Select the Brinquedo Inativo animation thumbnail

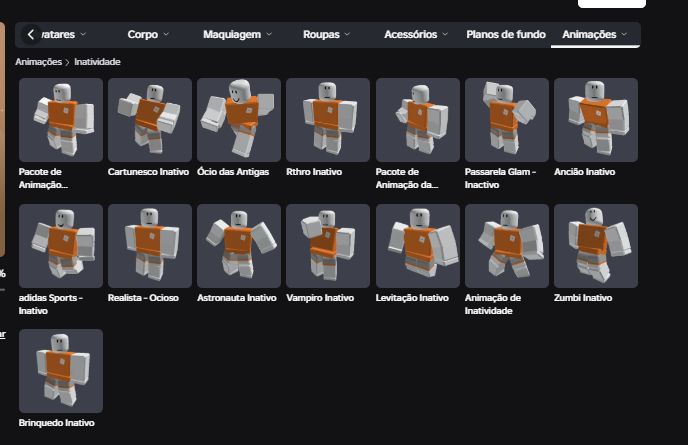[61, 371]
